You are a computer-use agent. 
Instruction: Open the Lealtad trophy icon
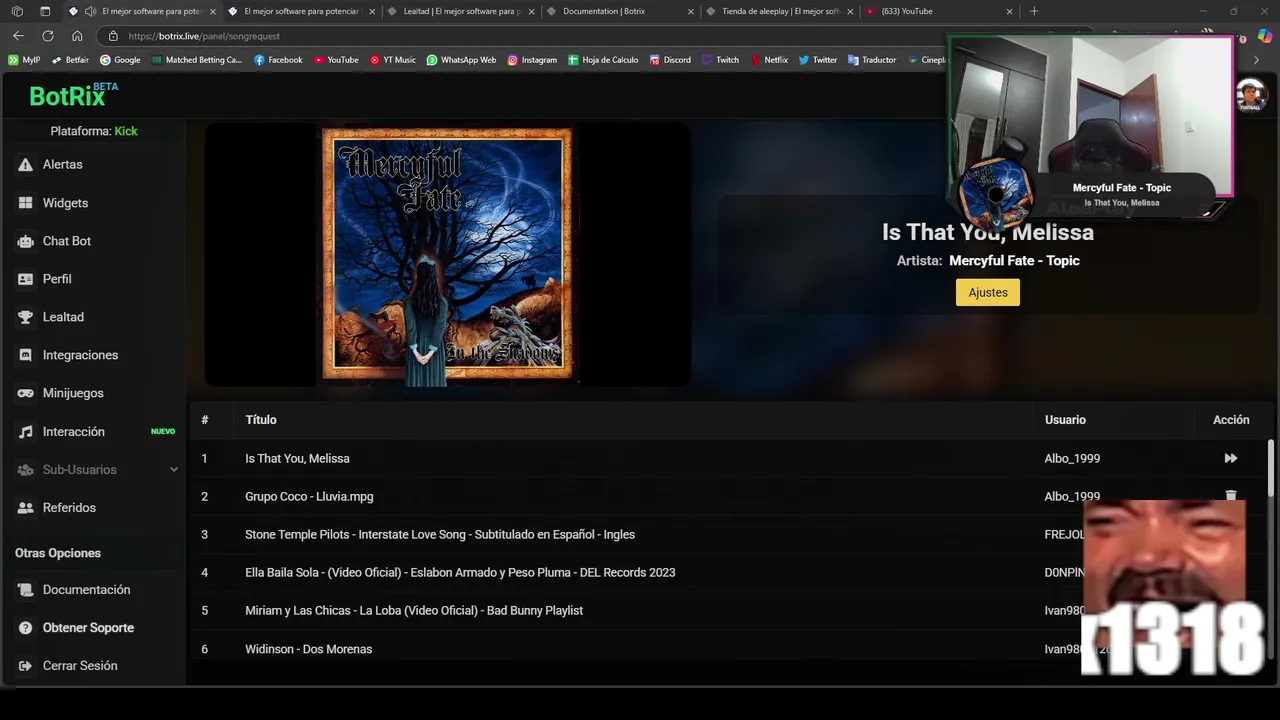click(25, 317)
